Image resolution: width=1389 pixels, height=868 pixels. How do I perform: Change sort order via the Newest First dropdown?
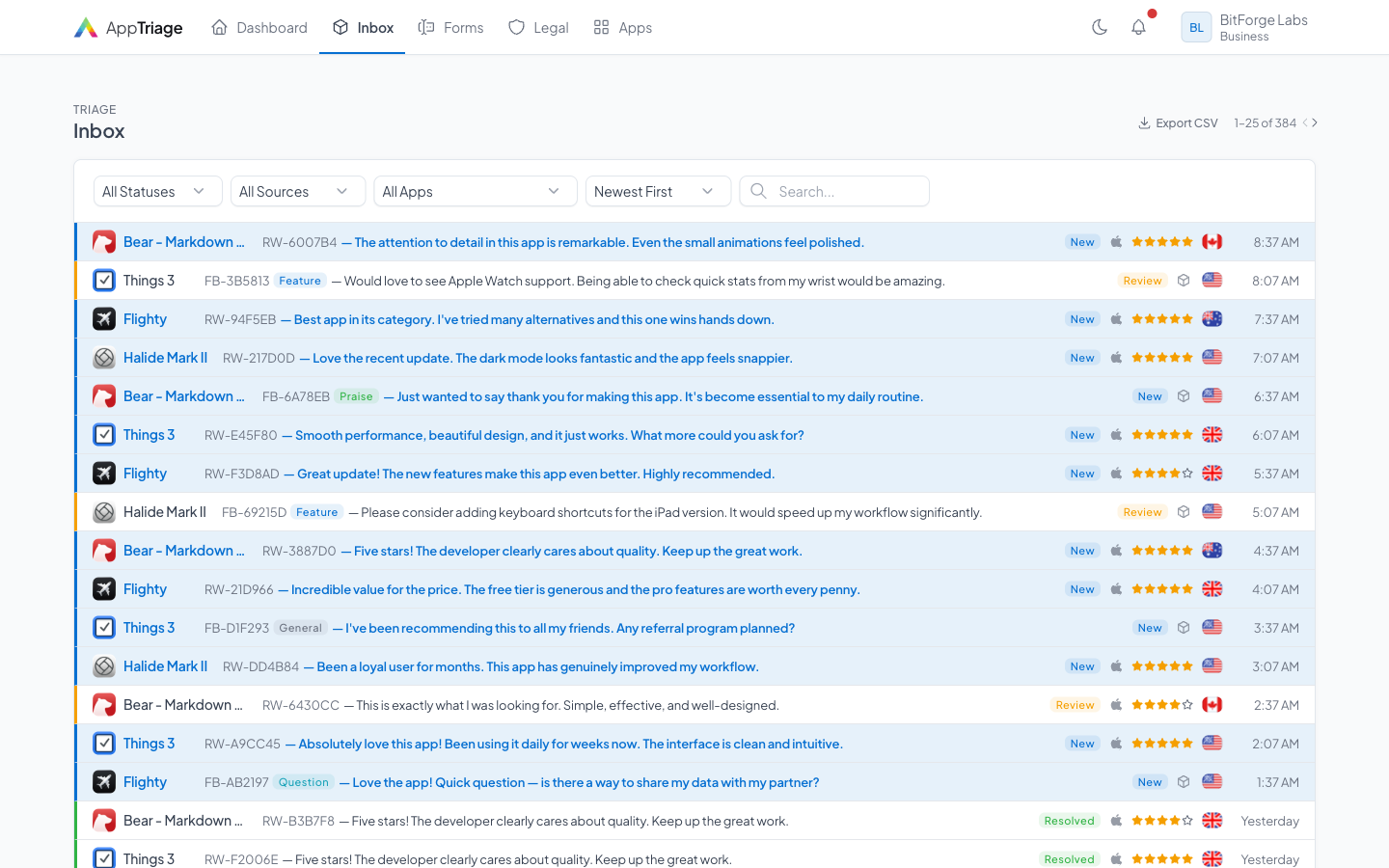(658, 191)
